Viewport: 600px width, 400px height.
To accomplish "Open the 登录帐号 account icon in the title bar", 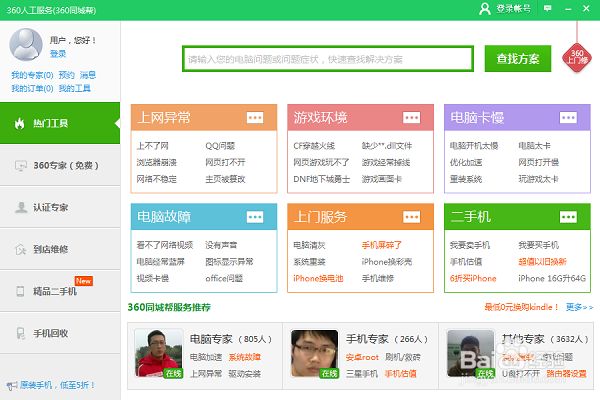I will (484, 8).
